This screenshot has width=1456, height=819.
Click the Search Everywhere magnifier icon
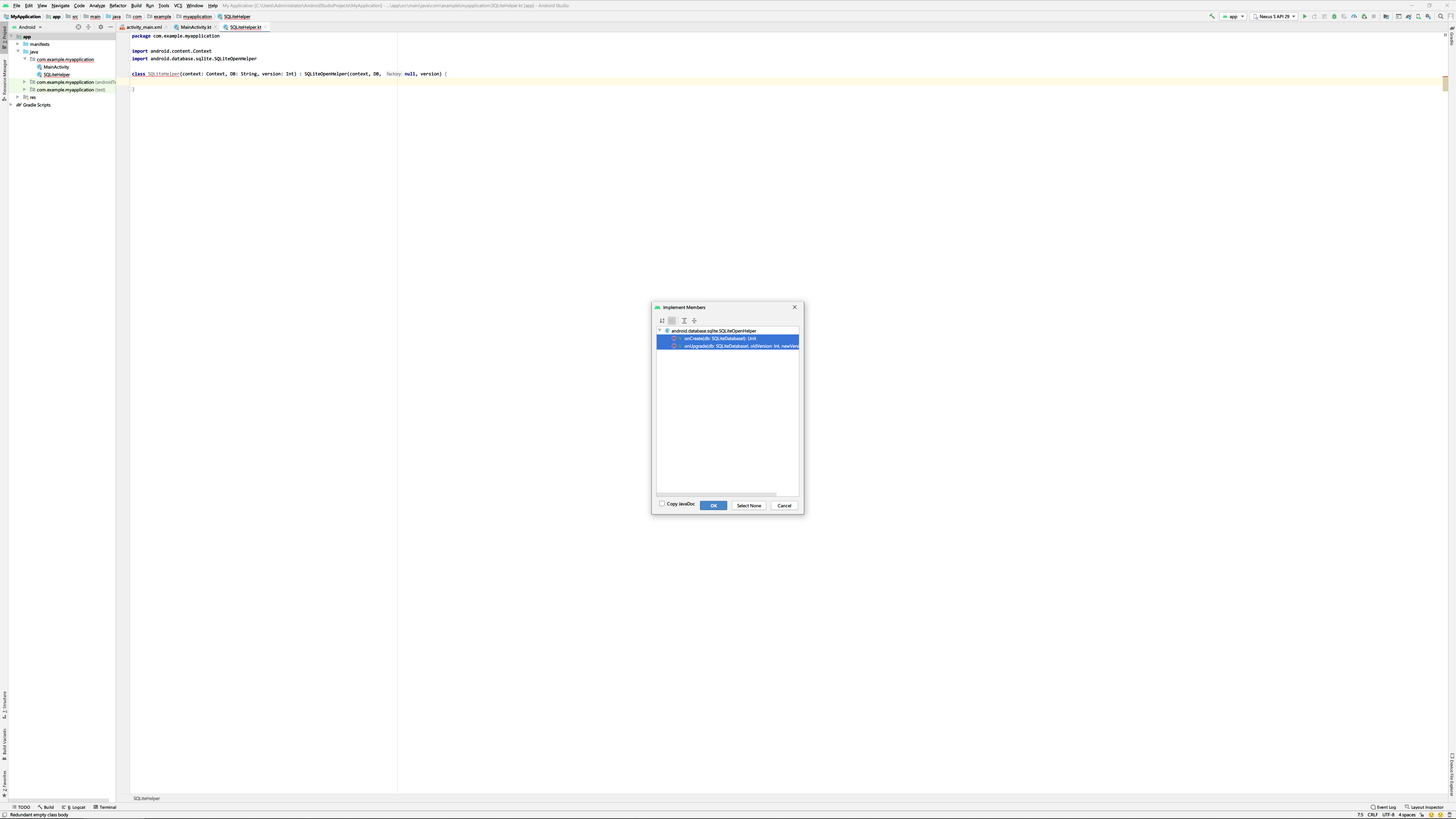pos(1440,16)
